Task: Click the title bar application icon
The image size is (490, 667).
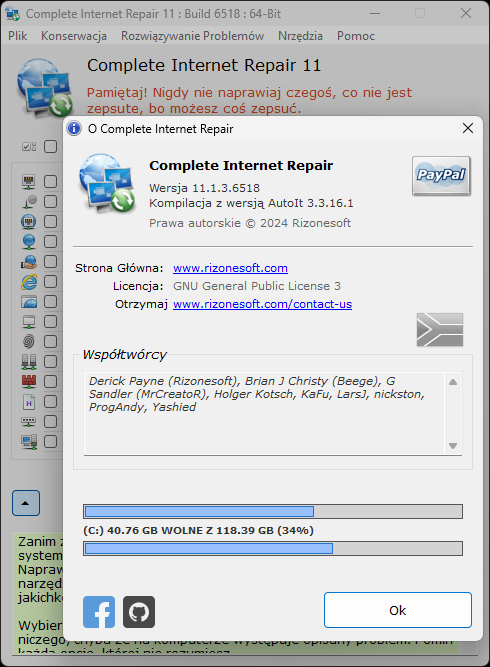Action: tap(12, 14)
